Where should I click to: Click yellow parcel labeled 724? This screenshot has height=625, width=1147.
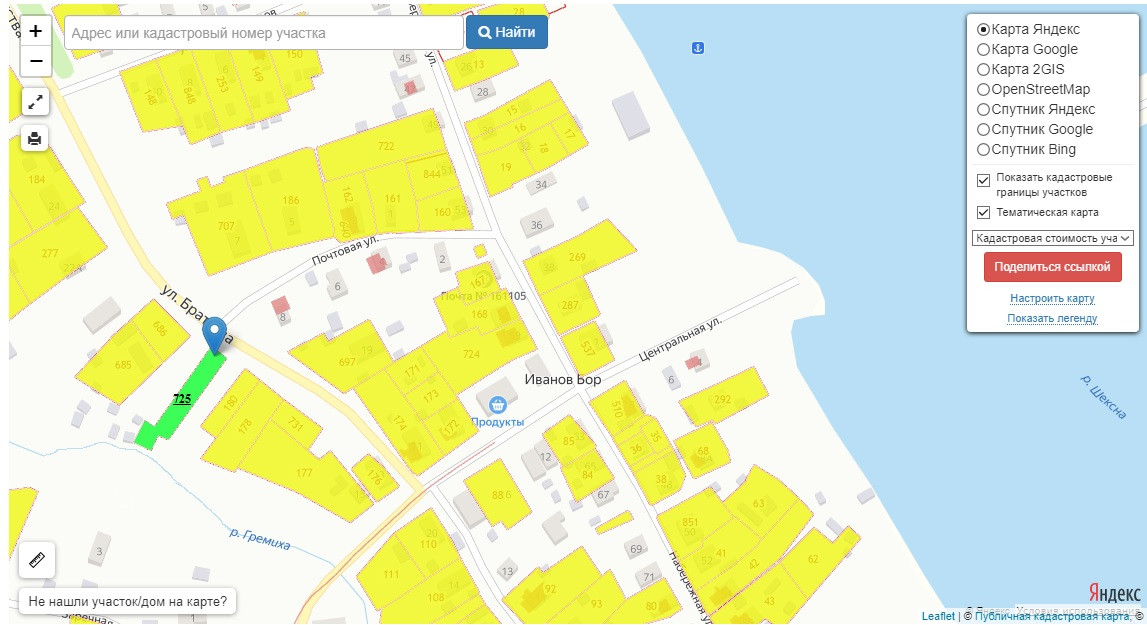pyautogui.click(x=471, y=354)
